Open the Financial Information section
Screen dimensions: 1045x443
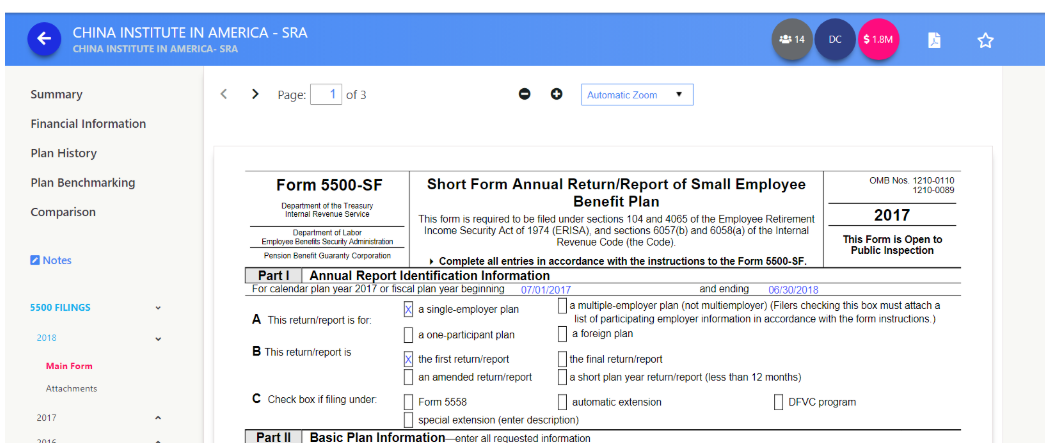click(88, 124)
